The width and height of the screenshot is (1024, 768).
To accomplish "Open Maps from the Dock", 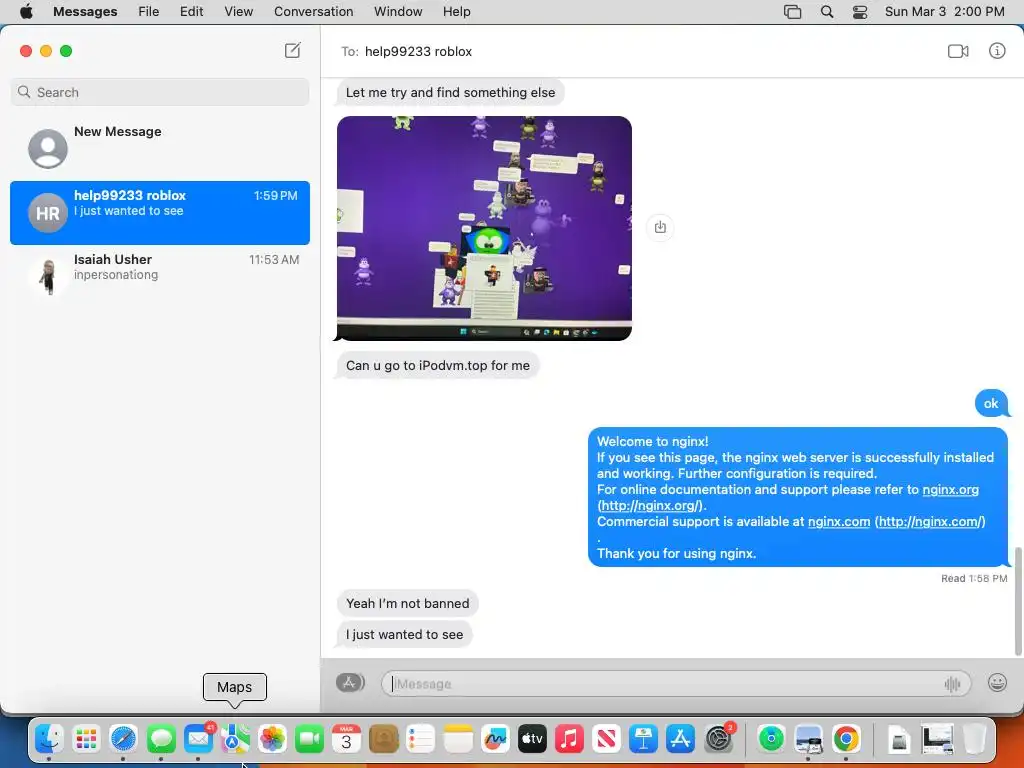I will [235, 739].
